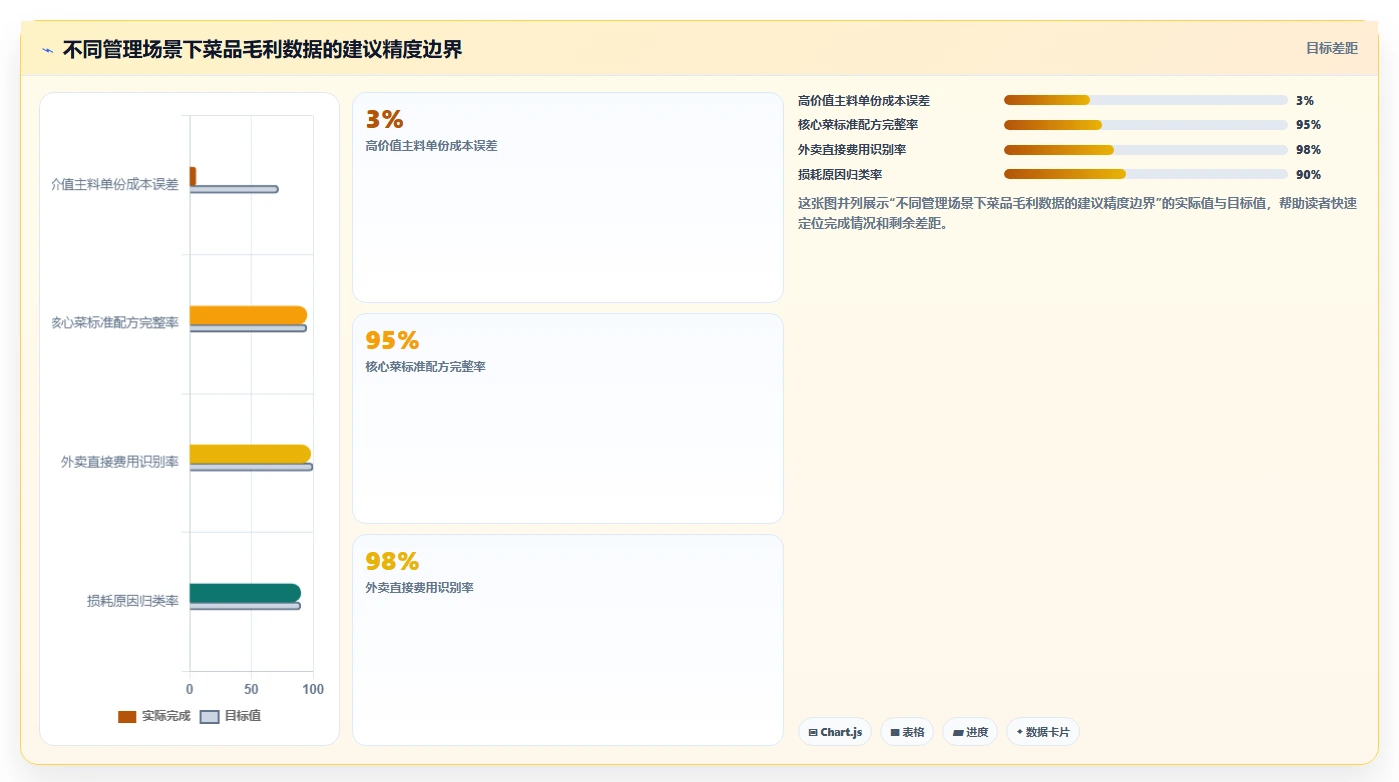Click the lightning icon beside the title

(47, 50)
